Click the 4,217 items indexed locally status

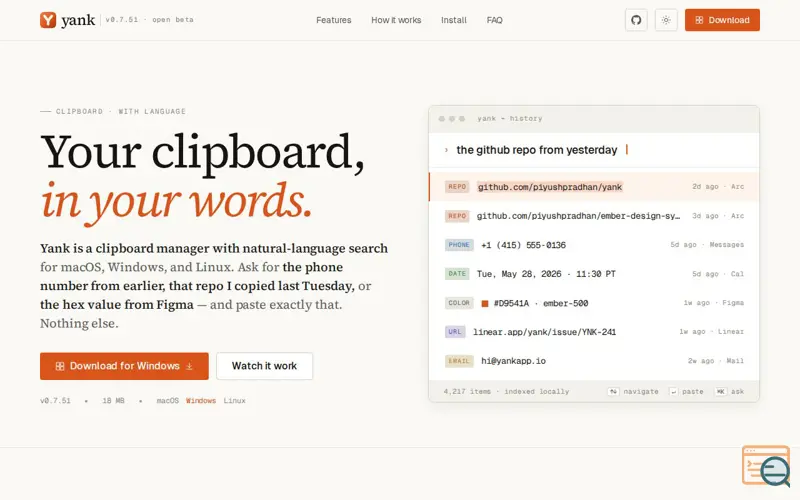(x=506, y=391)
